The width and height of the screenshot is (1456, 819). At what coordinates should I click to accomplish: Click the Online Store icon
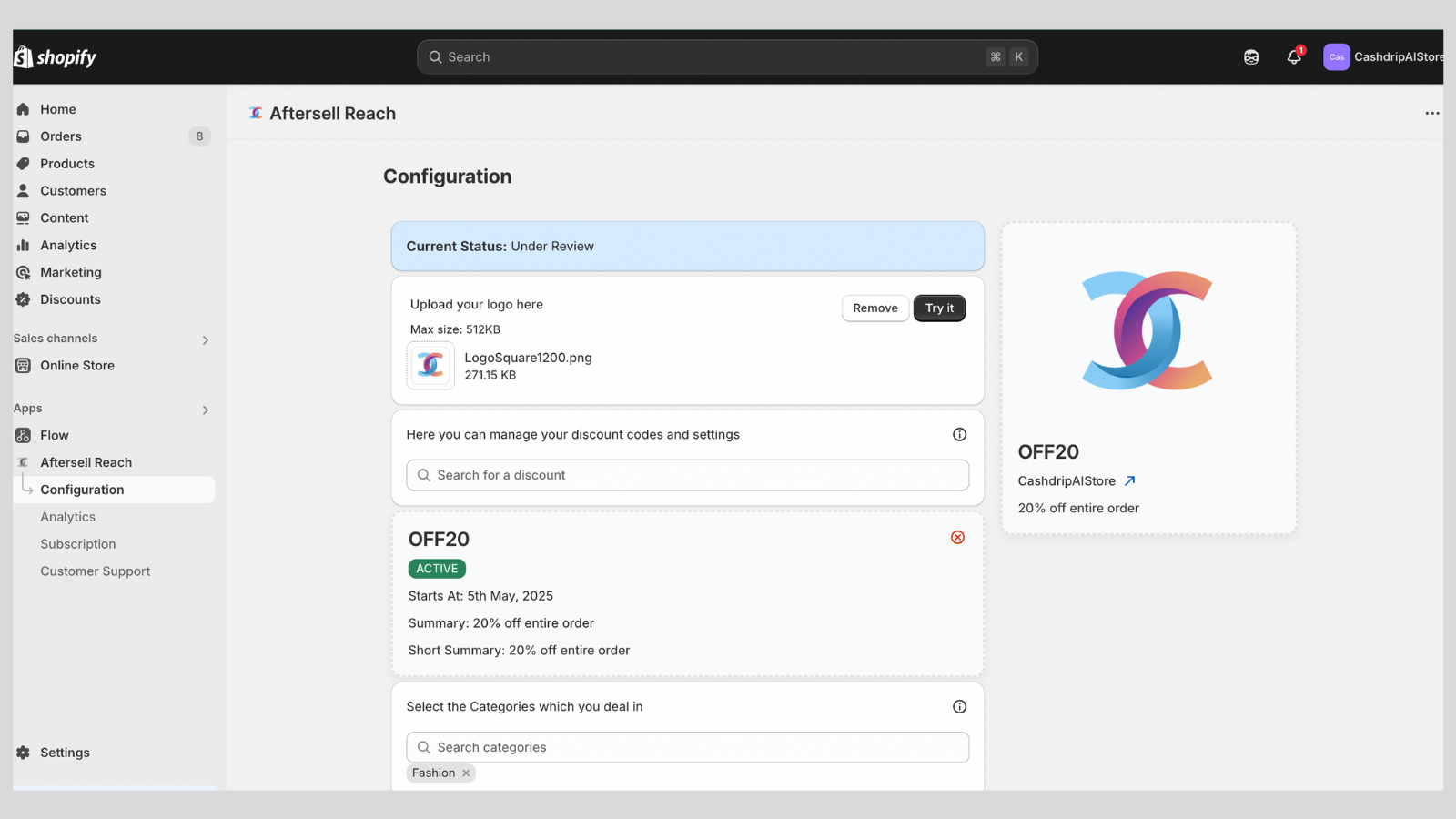[23, 366]
